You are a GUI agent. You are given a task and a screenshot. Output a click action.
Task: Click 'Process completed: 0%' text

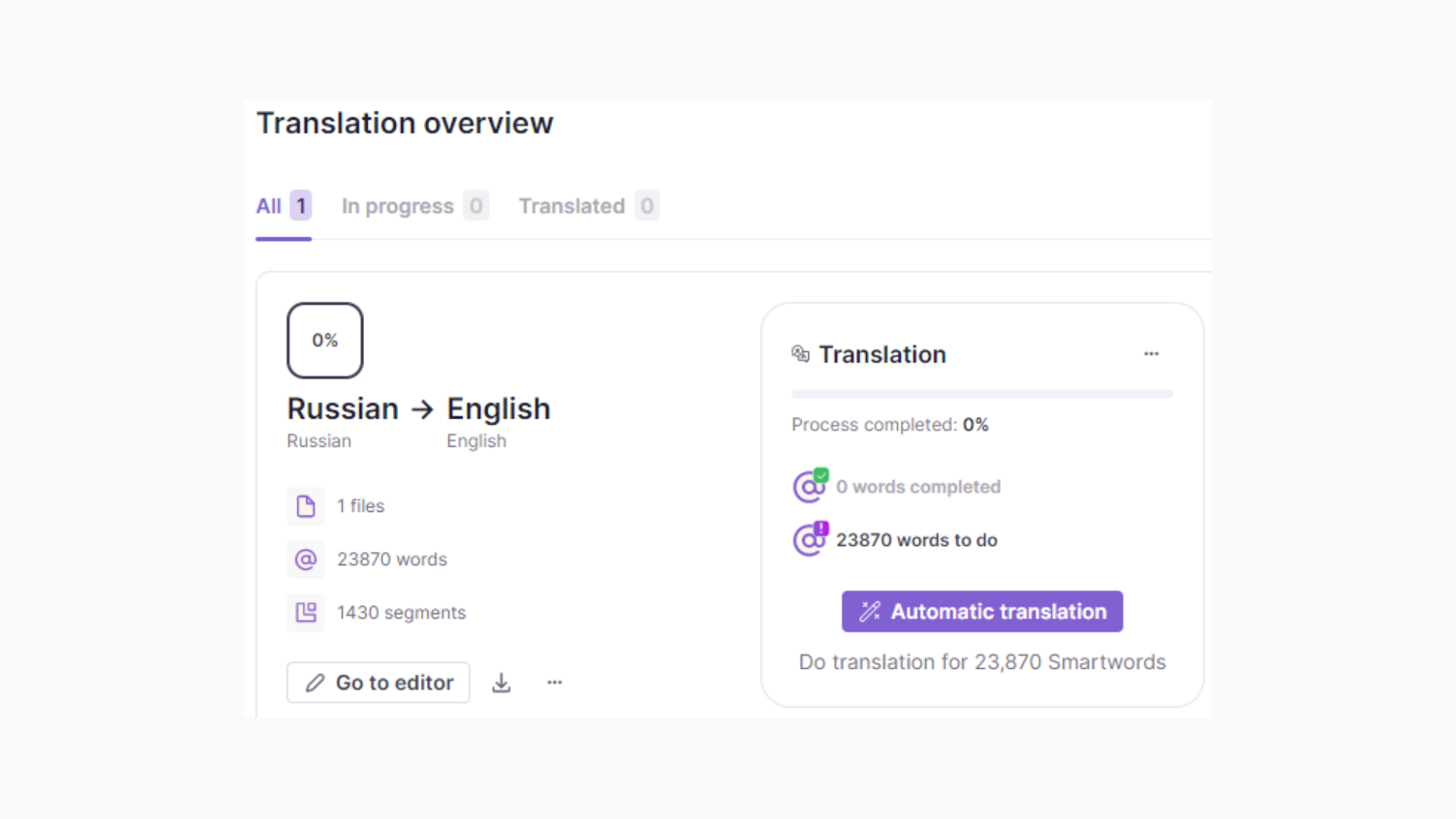click(890, 425)
